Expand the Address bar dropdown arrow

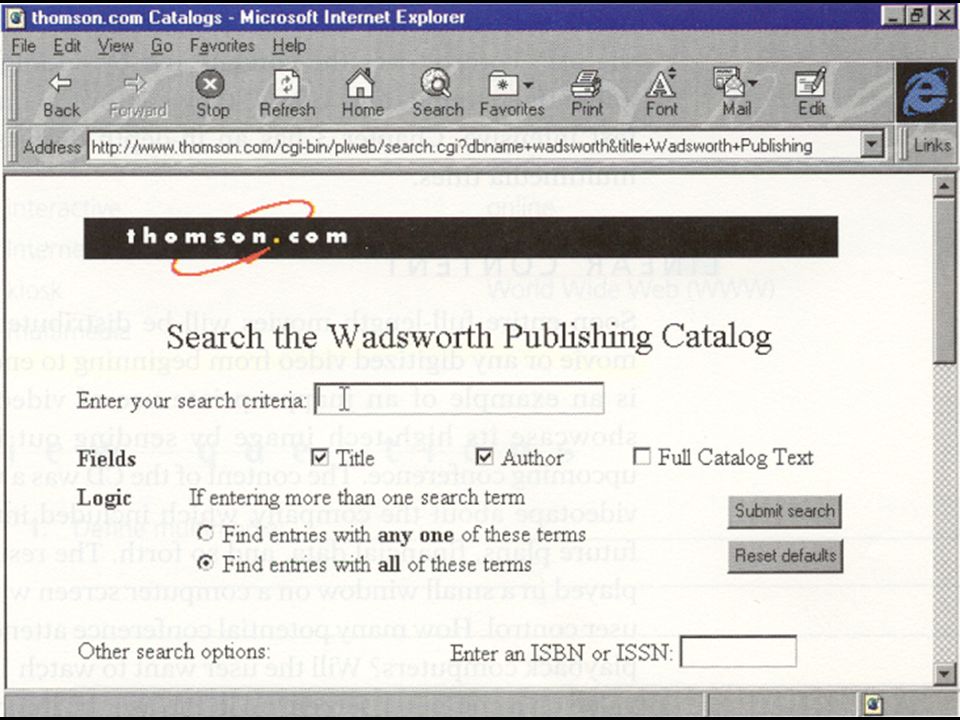point(871,146)
